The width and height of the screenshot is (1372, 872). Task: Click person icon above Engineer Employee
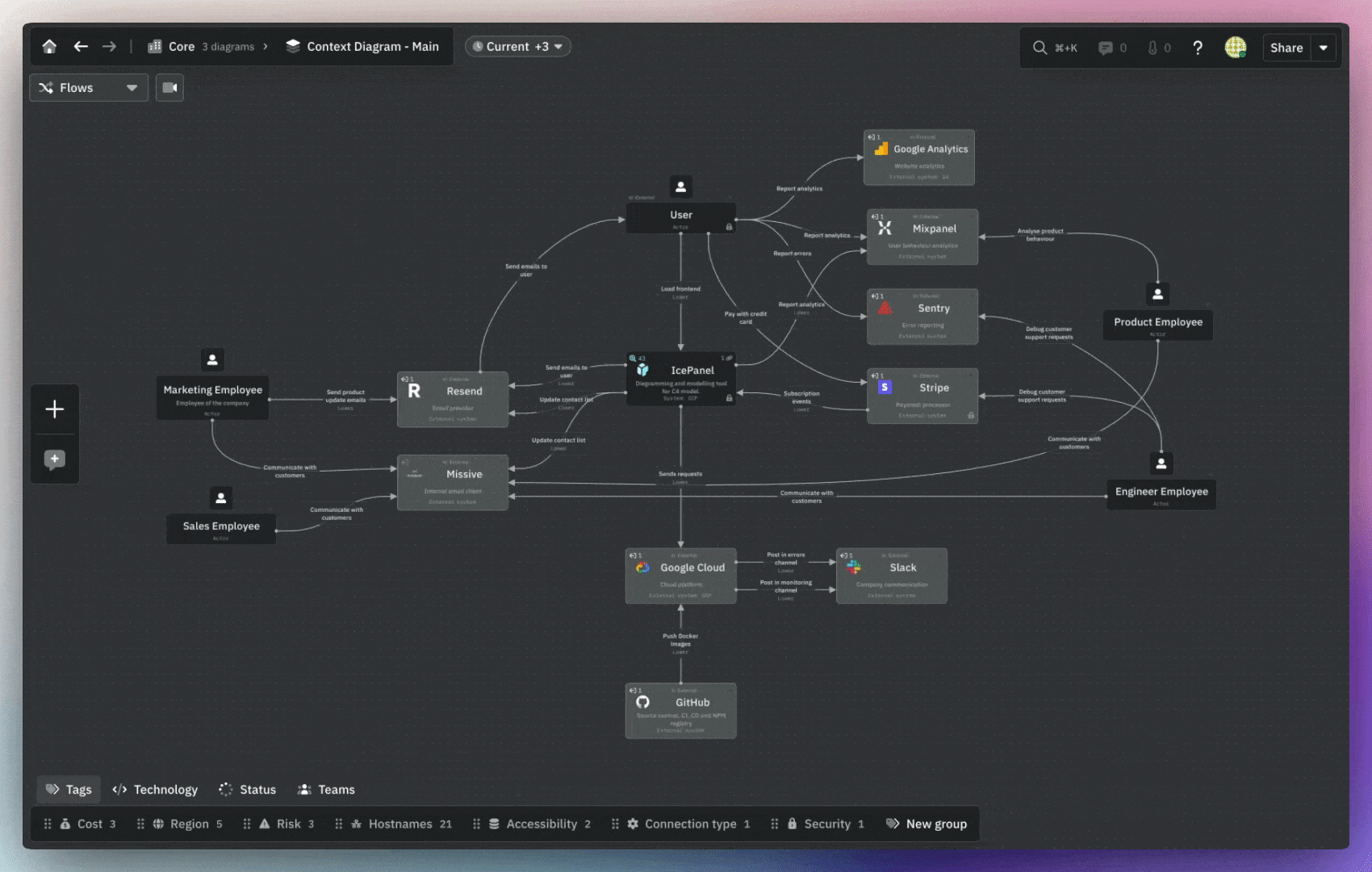coord(1161,463)
